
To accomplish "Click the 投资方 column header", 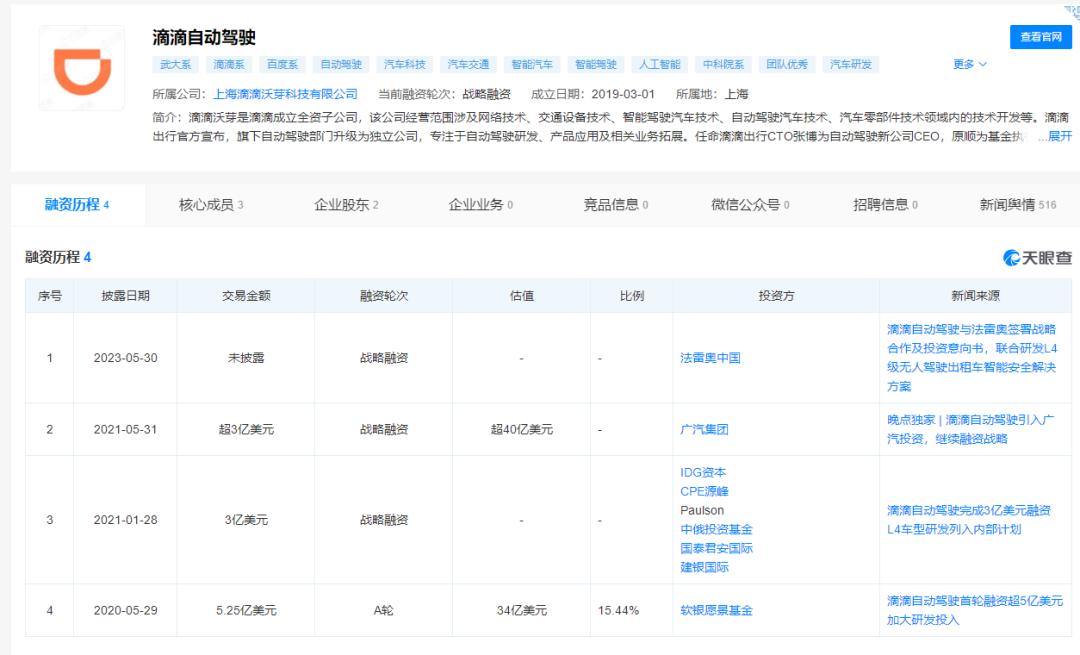I will [776, 295].
